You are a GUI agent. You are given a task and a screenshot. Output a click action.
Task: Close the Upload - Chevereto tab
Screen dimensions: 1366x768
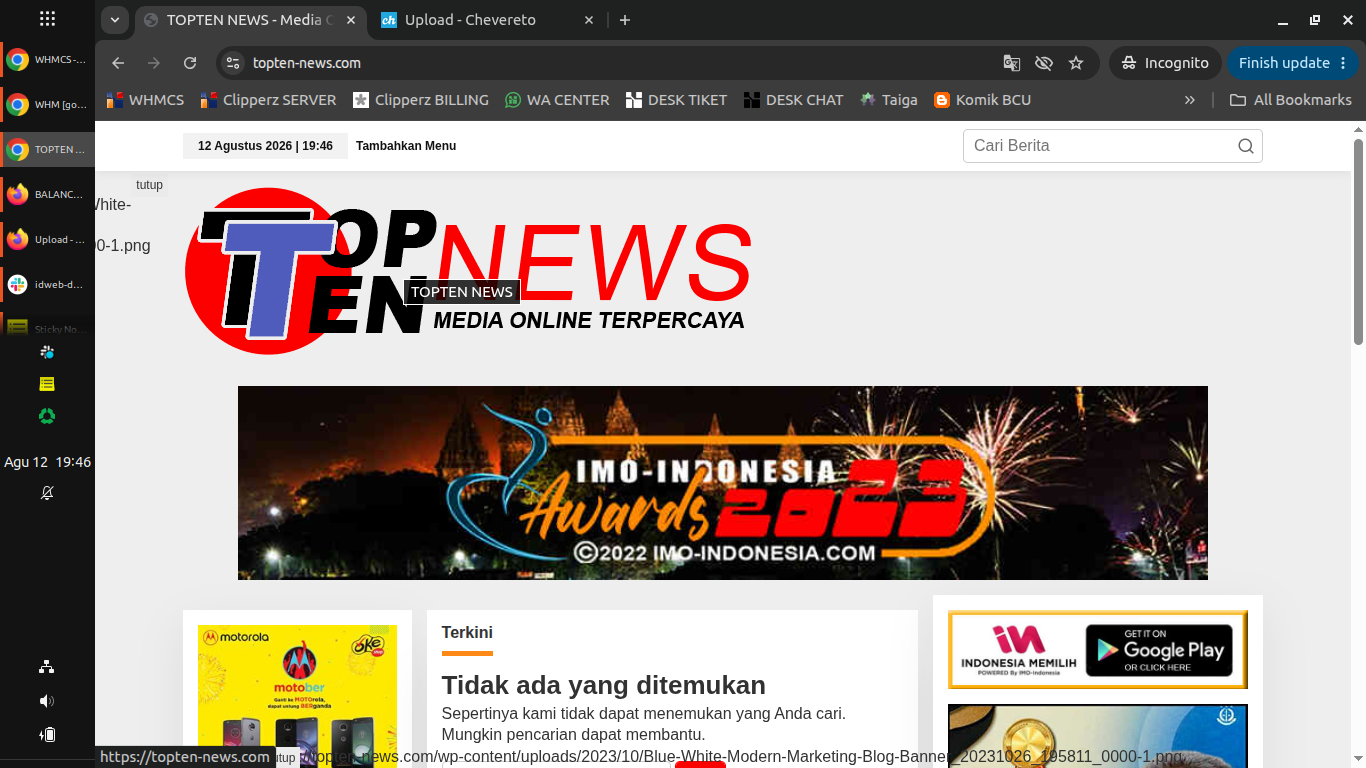(589, 20)
